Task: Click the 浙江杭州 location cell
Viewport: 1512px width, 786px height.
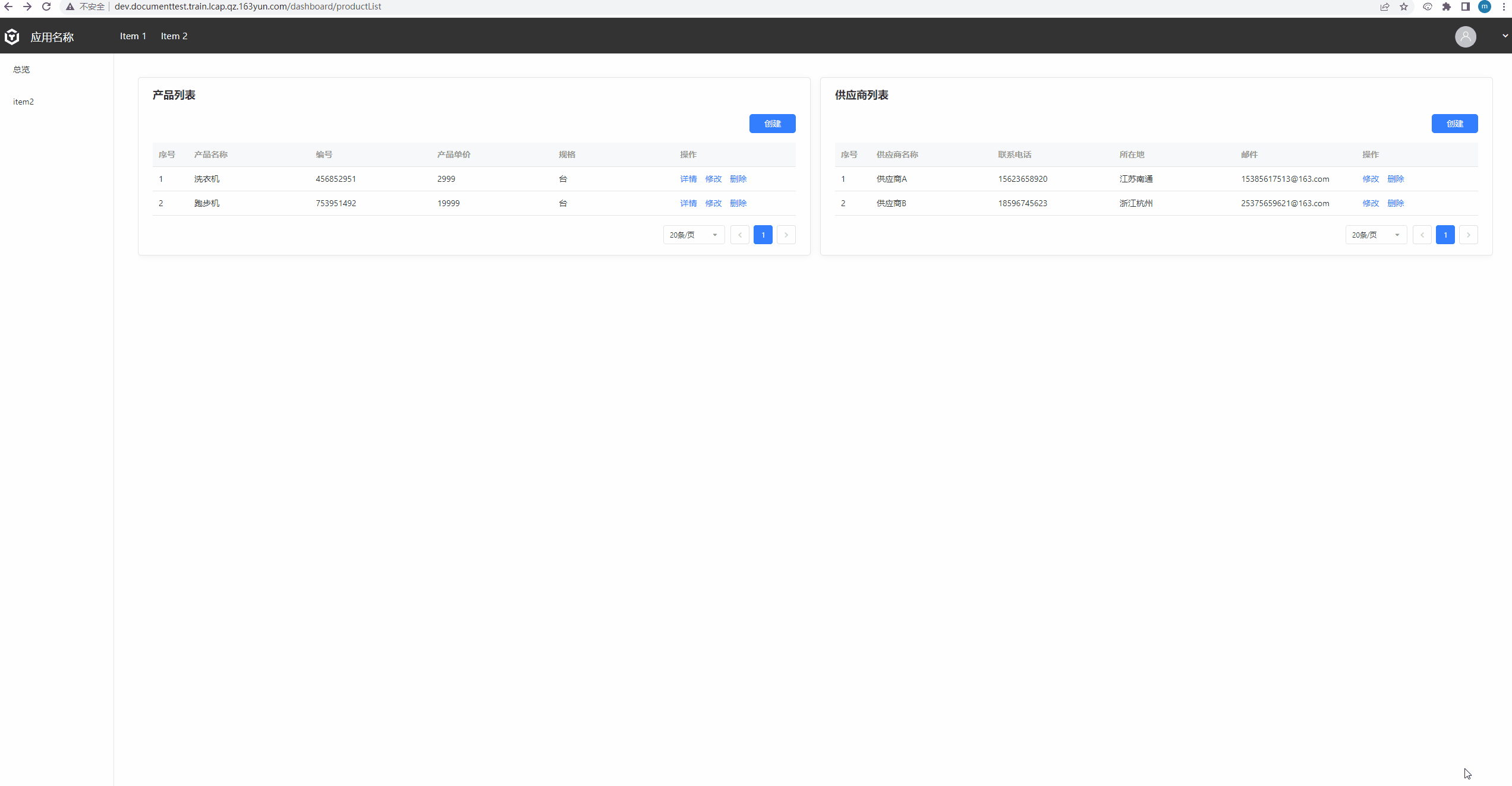Action: (1136, 203)
